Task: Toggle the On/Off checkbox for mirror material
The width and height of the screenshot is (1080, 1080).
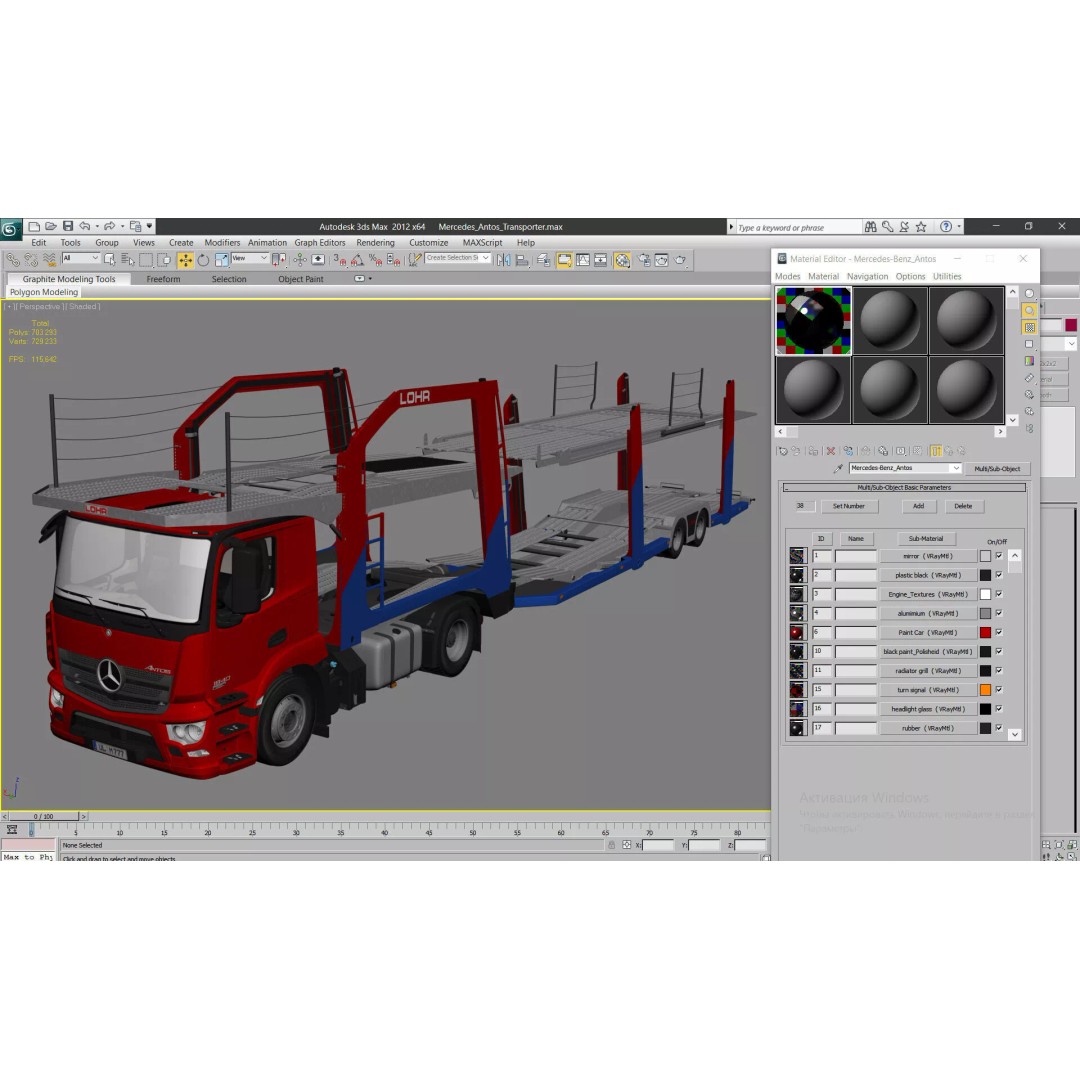Action: 999,556
